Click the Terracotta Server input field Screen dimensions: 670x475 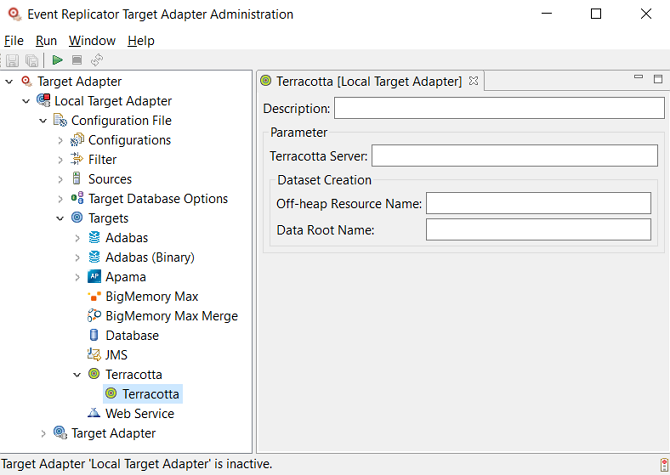pos(514,156)
